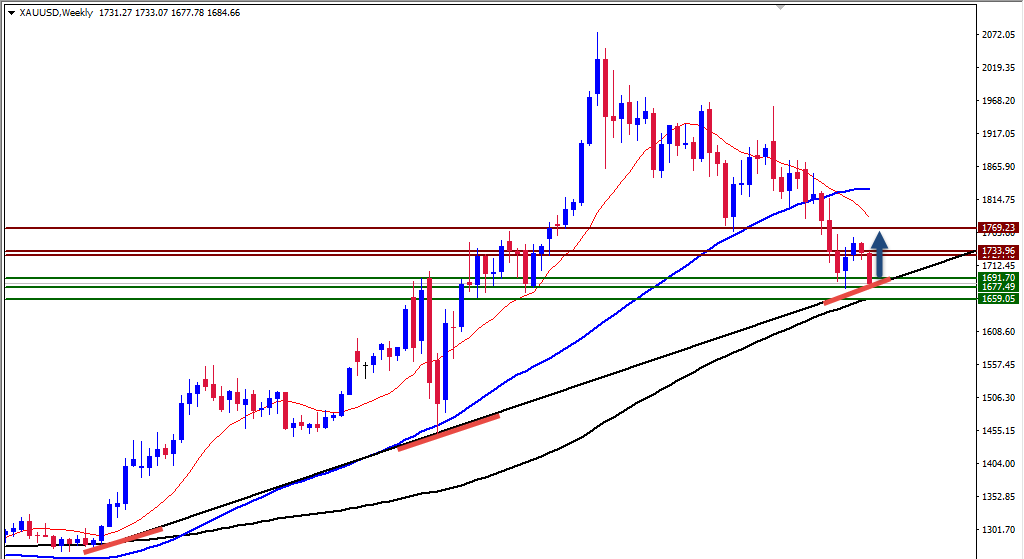
Task: Click the 1677.49 green price label
Action: pyautogui.click(x=998, y=287)
